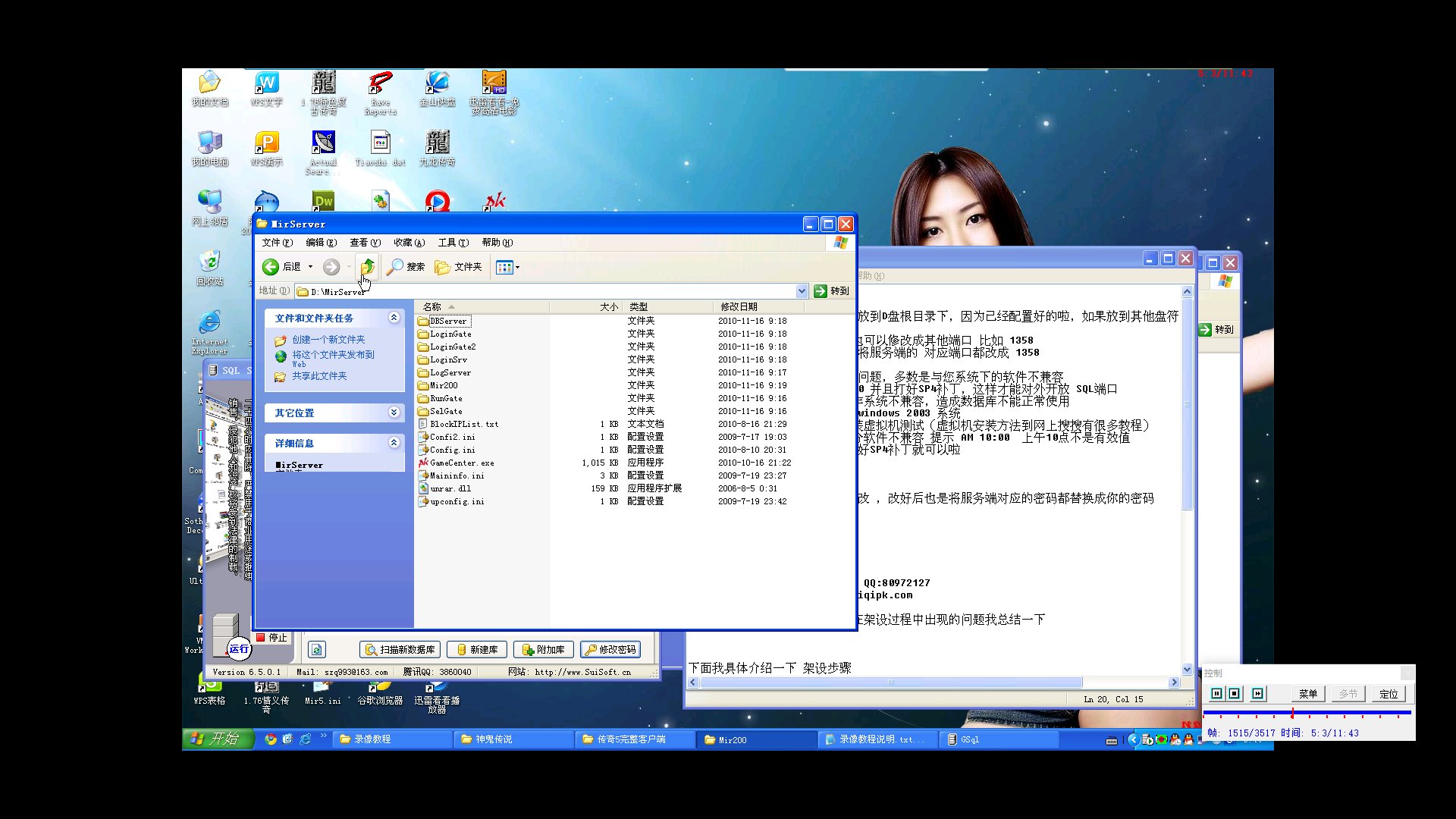Click the refresh icon in GSql window
The width and height of the screenshot is (1456, 819).
317,650
